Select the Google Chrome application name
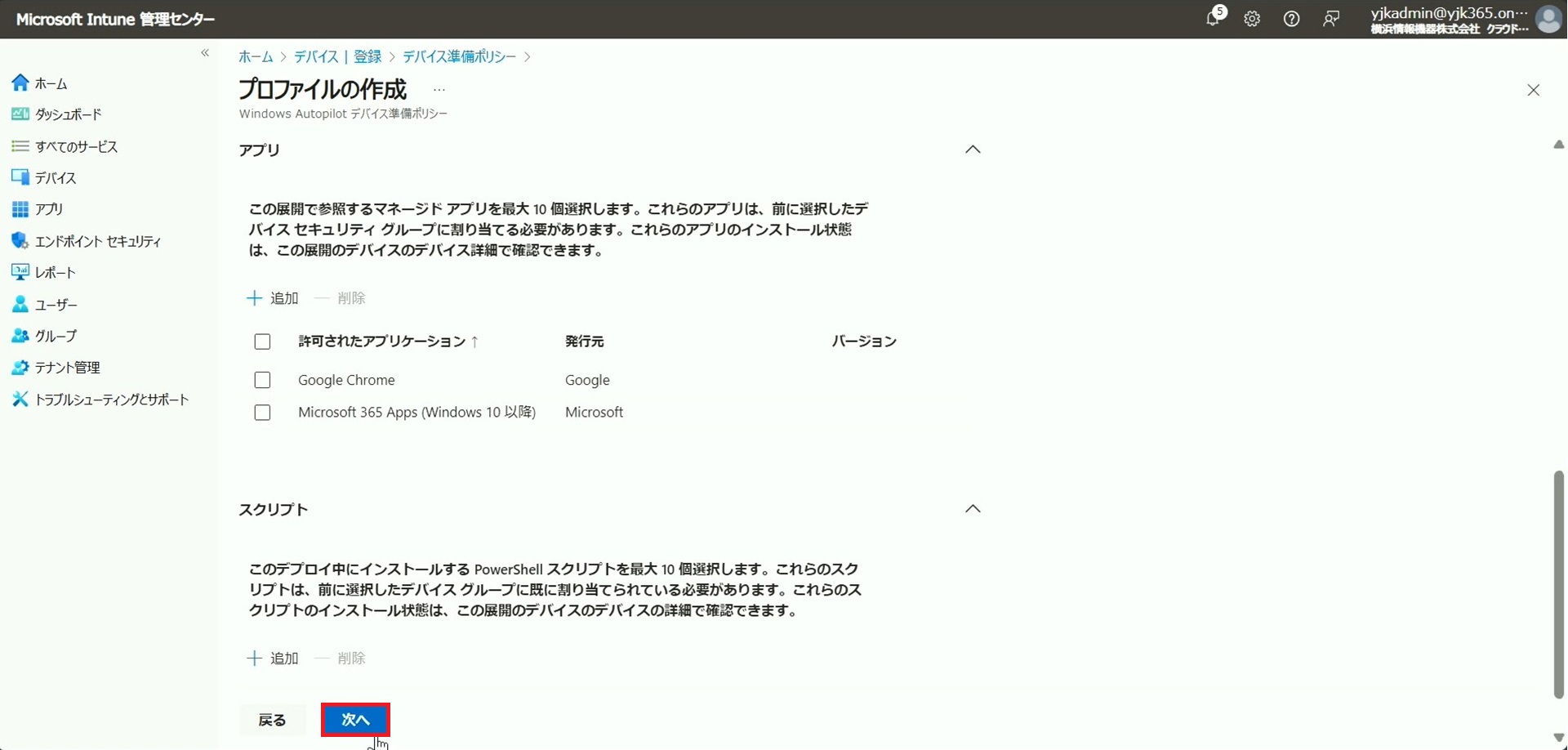This screenshot has height=750, width=1568. tap(346, 380)
